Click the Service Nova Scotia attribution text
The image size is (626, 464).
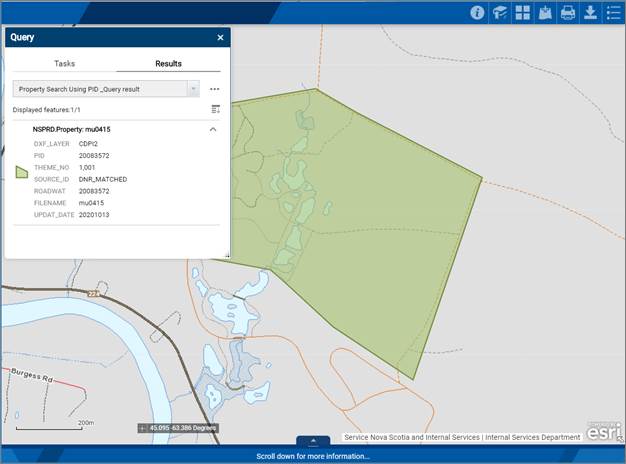point(462,437)
